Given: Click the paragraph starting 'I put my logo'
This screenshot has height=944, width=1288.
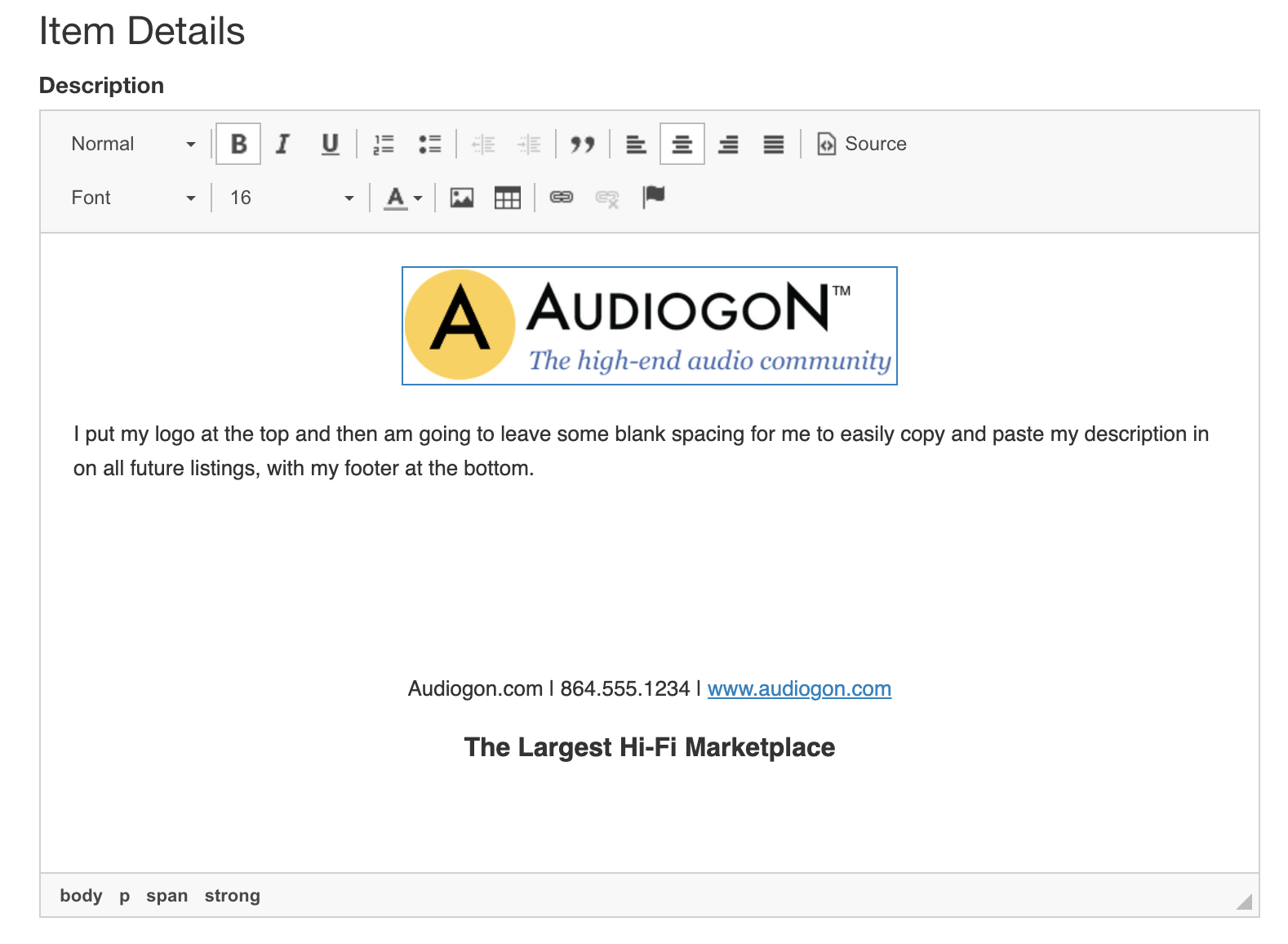Looking at the screenshot, I should point(642,451).
